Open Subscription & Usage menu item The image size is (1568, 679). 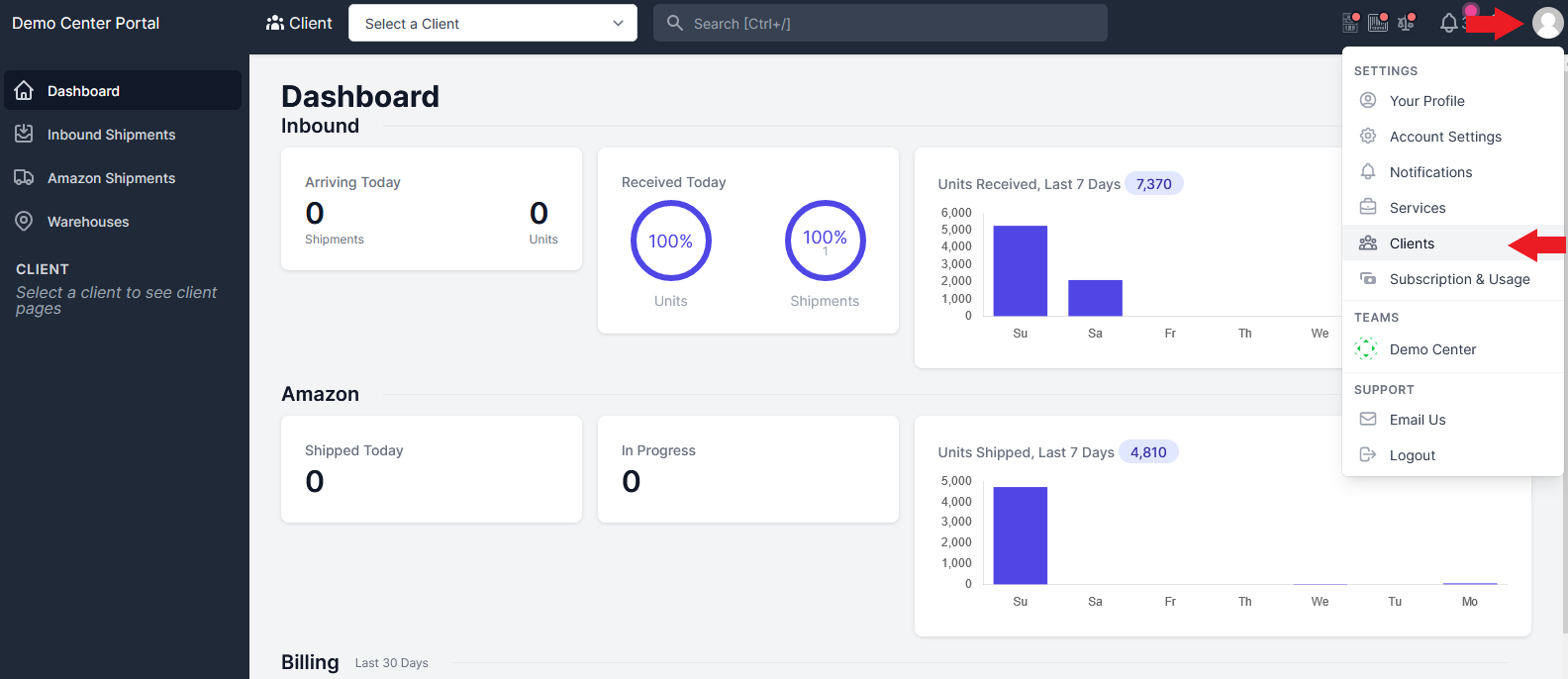click(1451, 278)
